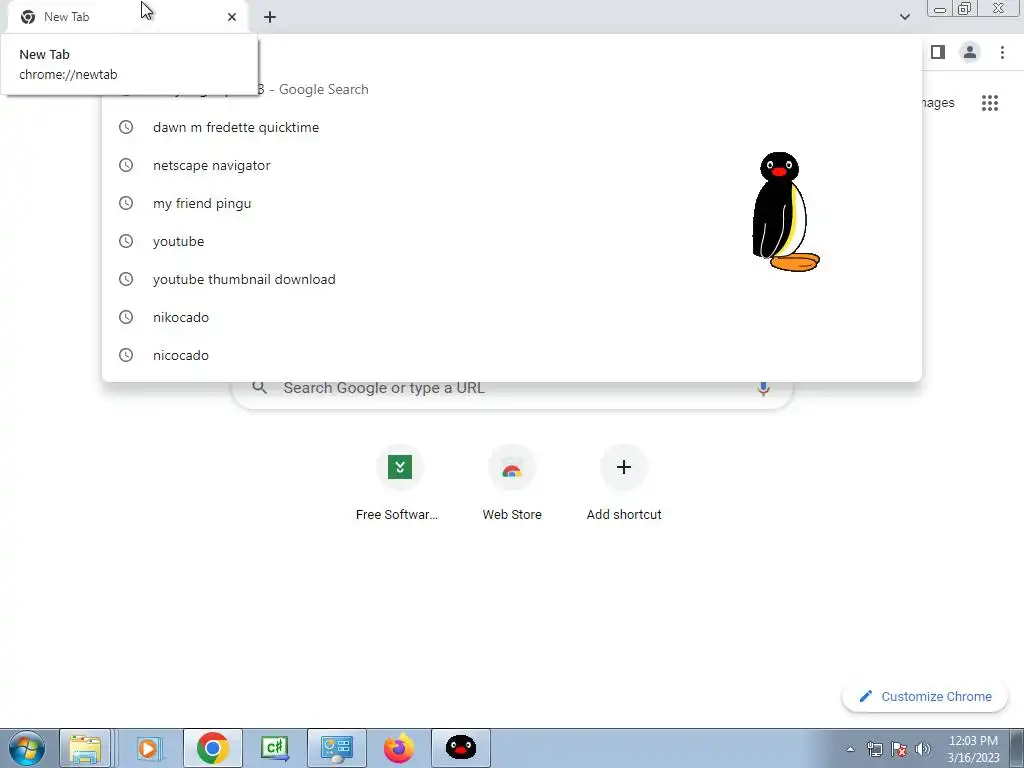Screen dimensions: 1024x768
Task: Click the Add shortcut button
Action: tap(624, 484)
